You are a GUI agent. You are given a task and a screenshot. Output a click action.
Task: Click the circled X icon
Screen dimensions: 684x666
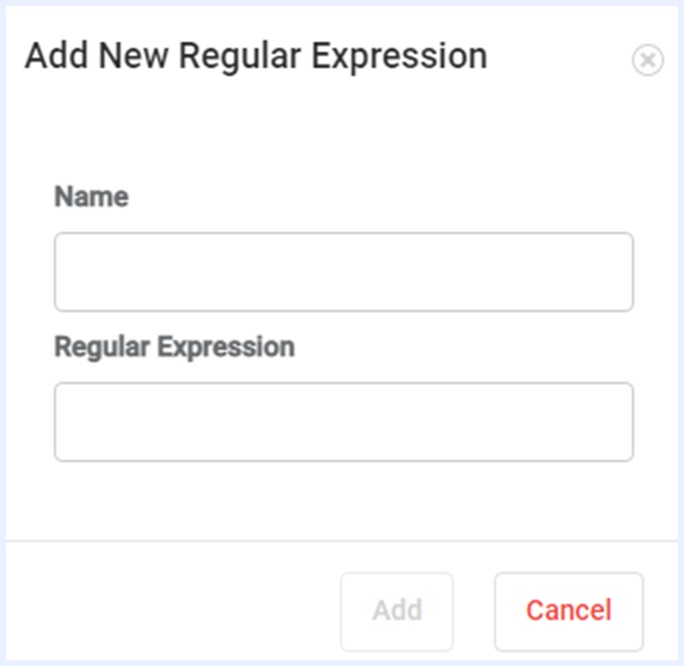click(647, 61)
